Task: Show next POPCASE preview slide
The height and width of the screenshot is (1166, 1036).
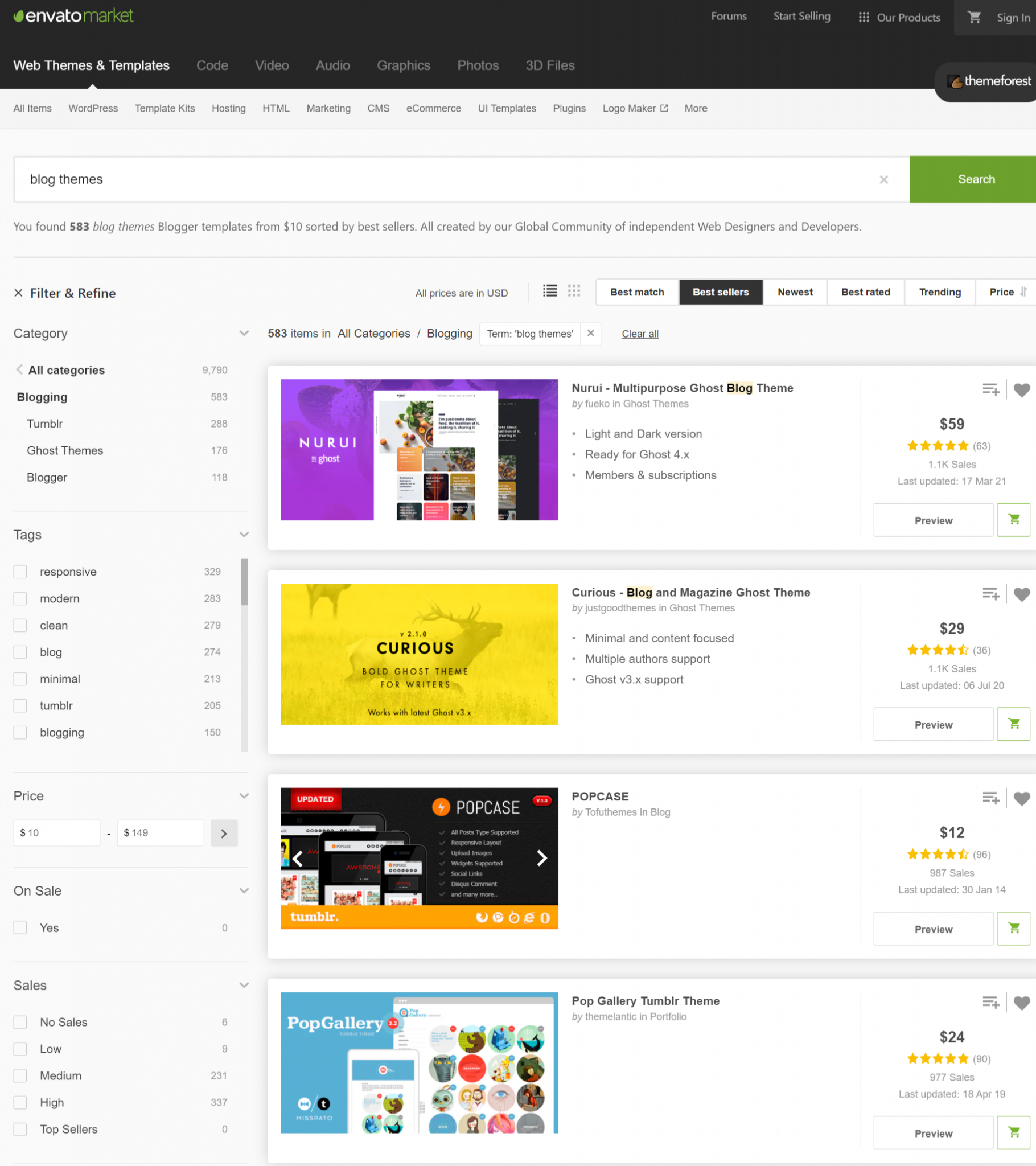Action: tap(541, 858)
